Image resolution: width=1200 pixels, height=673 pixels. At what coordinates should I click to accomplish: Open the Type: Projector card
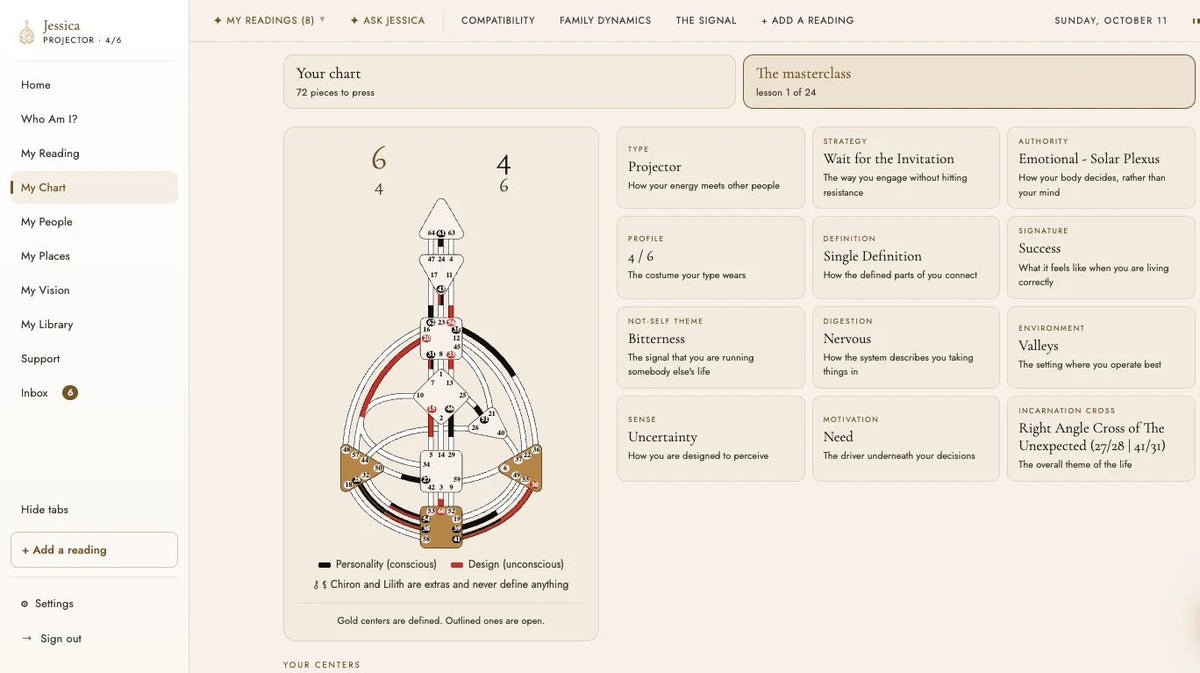tap(711, 168)
